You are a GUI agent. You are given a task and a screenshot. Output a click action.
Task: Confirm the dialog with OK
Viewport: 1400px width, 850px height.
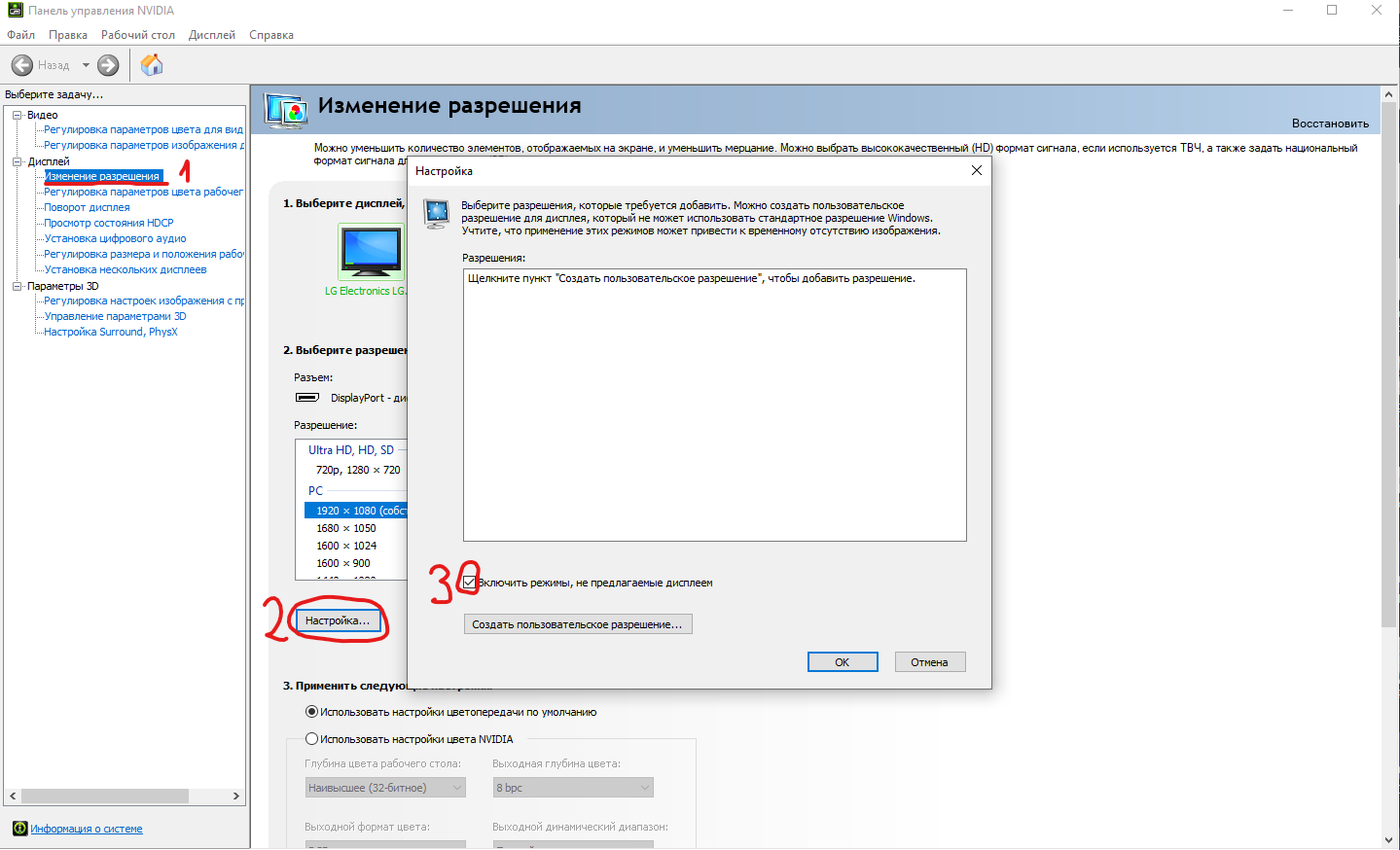tap(843, 662)
